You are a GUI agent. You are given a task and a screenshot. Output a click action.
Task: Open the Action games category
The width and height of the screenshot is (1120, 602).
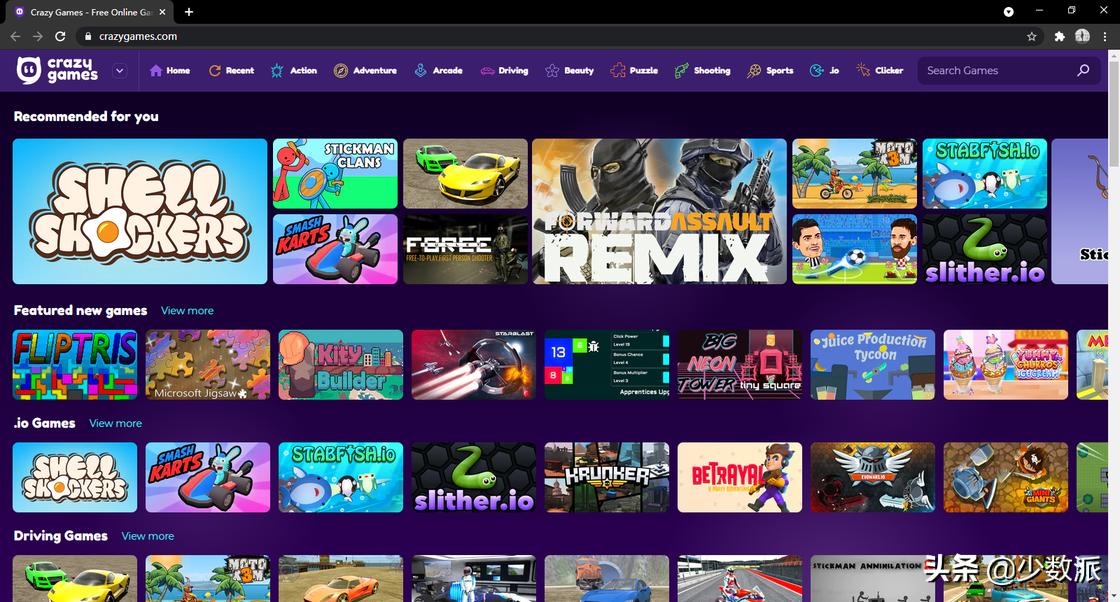coord(293,71)
